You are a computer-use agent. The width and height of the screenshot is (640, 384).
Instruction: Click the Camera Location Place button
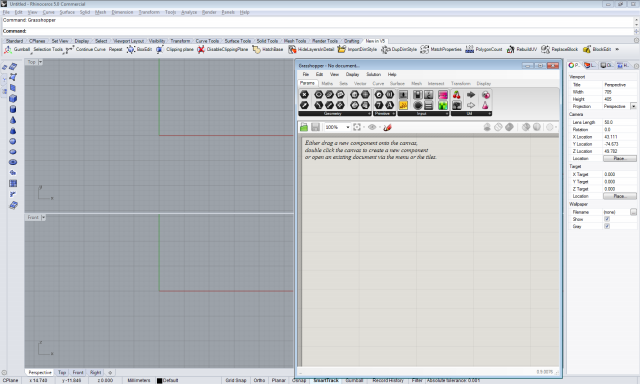pyautogui.click(x=620, y=158)
